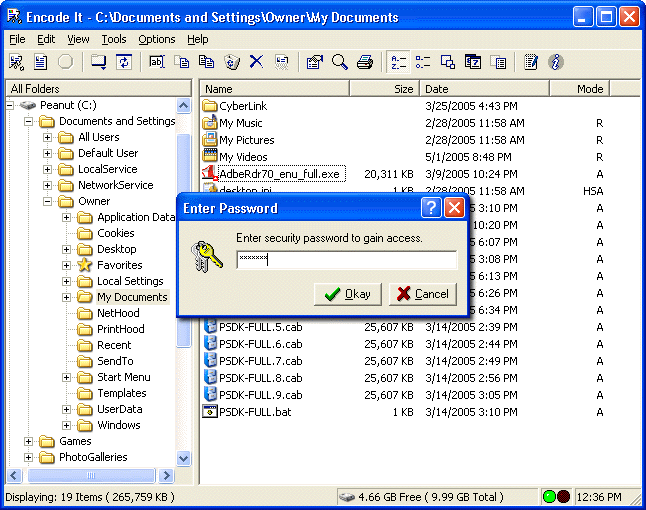This screenshot has height=510, width=646.
Task: Open the Tools menu
Action: [114, 39]
